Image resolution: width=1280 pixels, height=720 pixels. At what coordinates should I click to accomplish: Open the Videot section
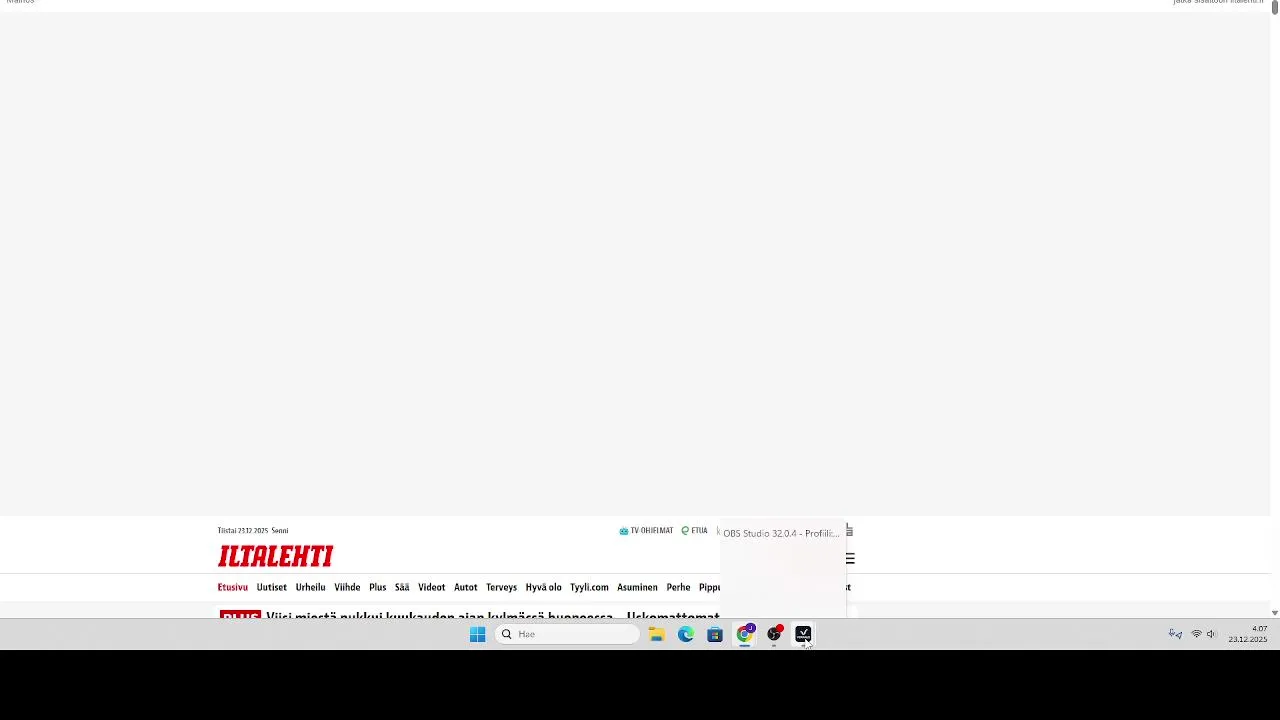[431, 588]
